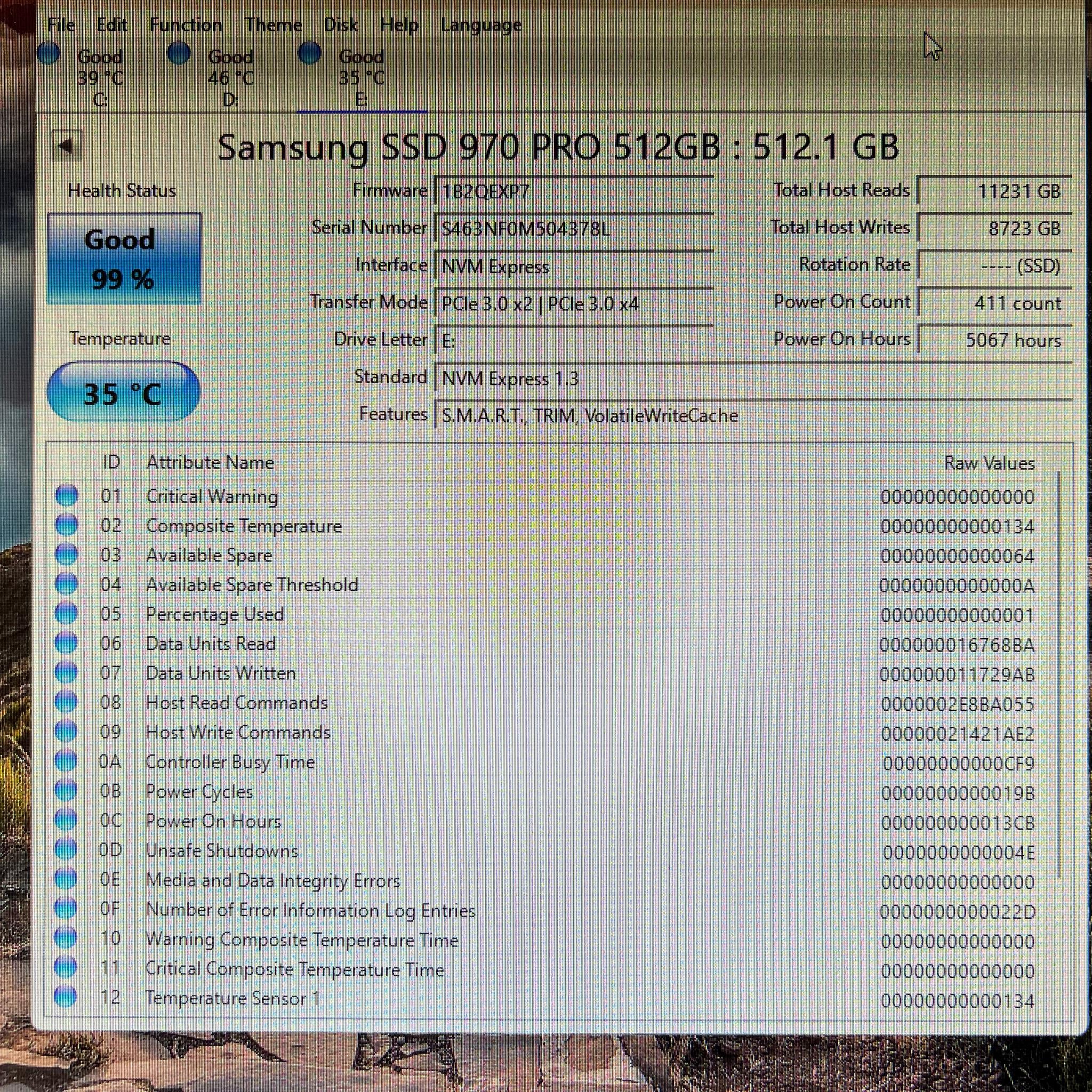Click the Features S.M.A.R.T., TRIM field
Image resolution: width=1092 pixels, height=1092 pixels.
[753, 415]
